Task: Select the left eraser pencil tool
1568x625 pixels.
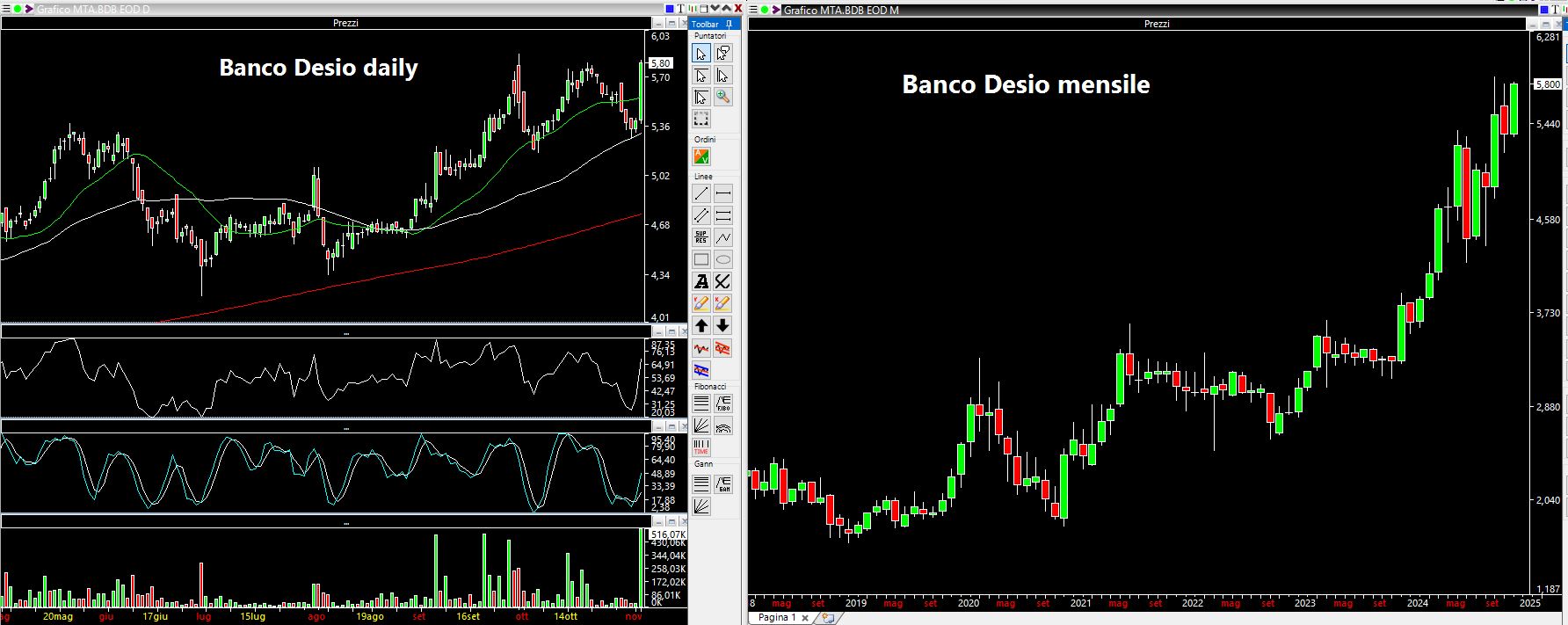Action: 701,304
